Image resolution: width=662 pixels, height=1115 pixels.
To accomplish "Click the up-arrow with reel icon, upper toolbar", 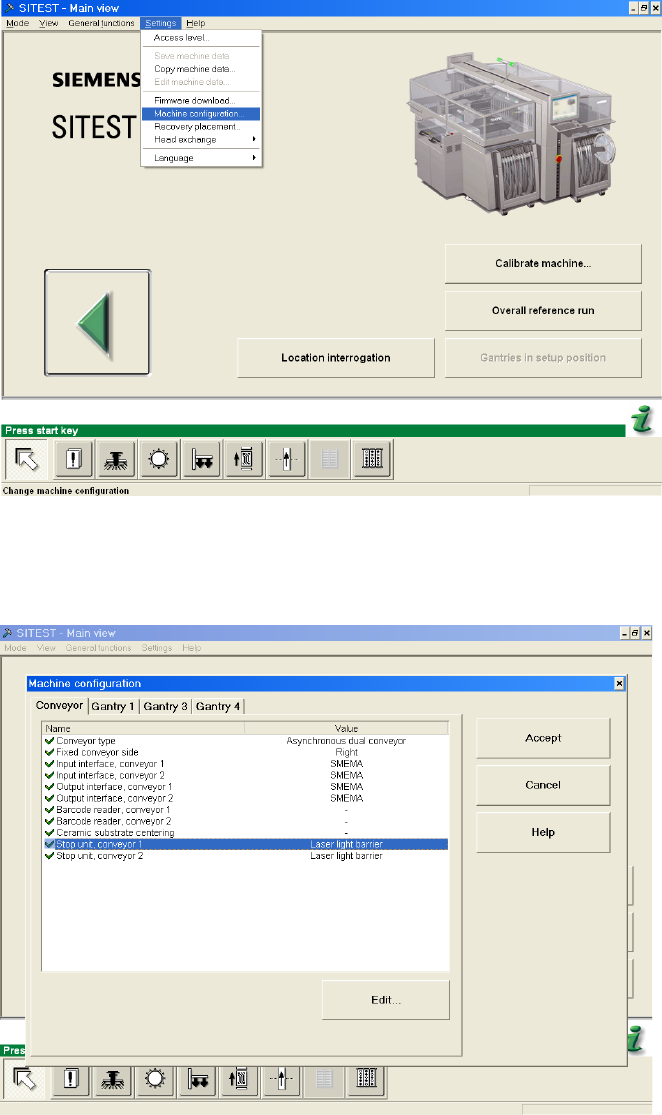I will [x=244, y=459].
